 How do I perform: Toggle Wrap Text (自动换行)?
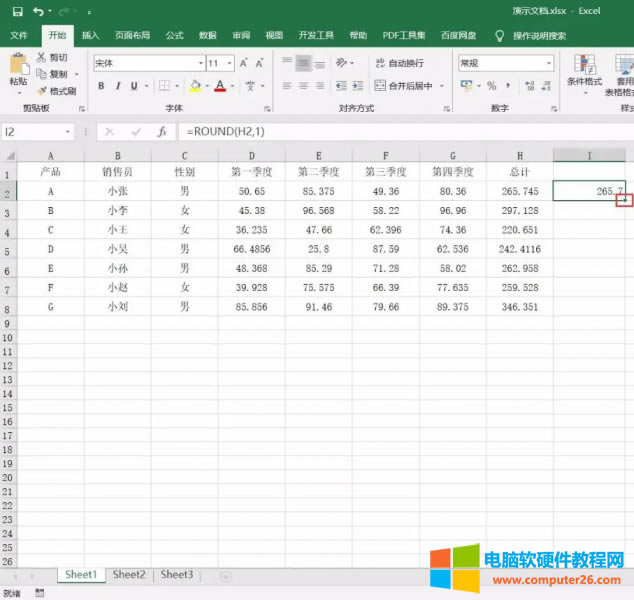coord(399,63)
